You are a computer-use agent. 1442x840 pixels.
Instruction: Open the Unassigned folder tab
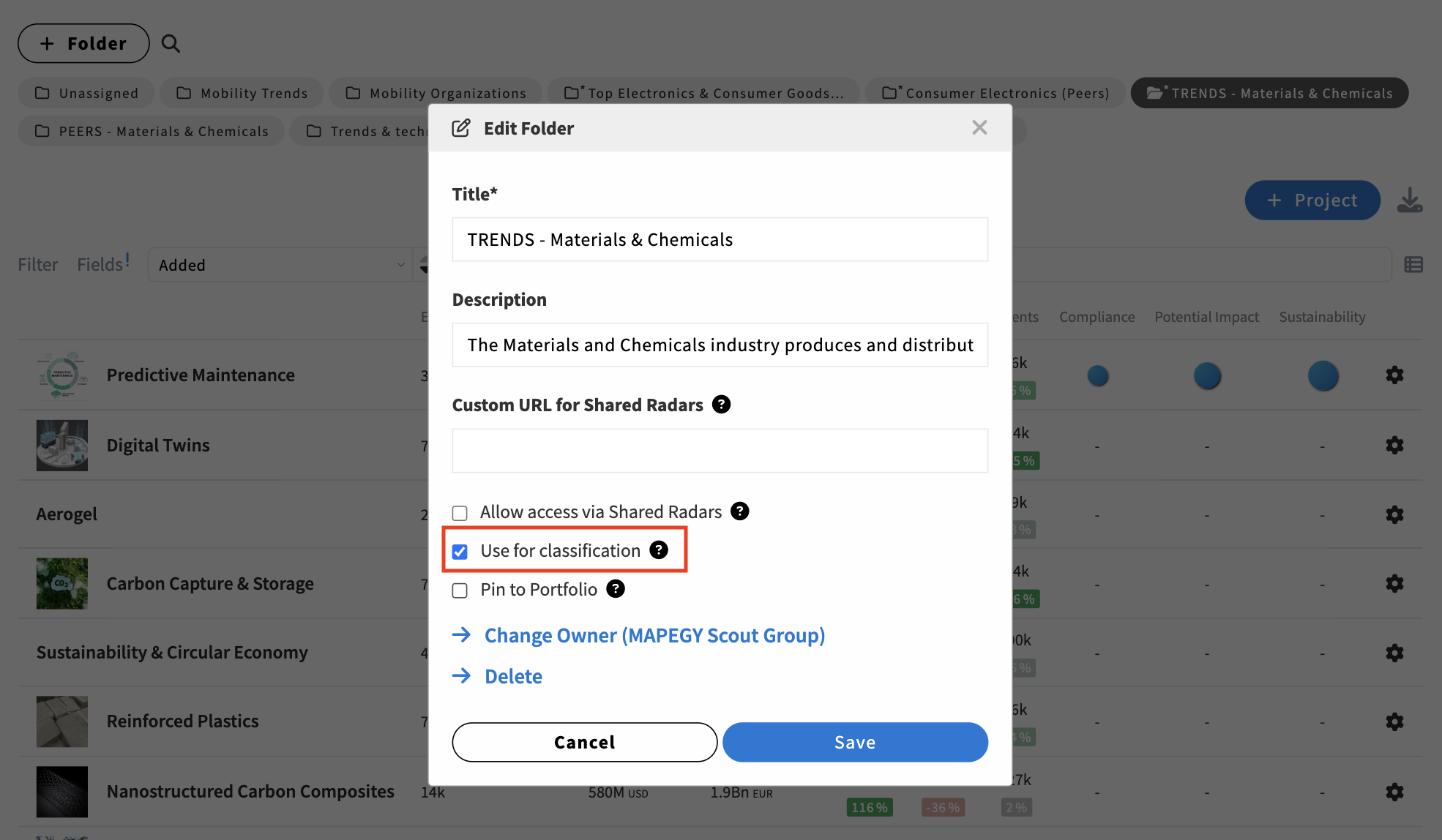point(86,93)
